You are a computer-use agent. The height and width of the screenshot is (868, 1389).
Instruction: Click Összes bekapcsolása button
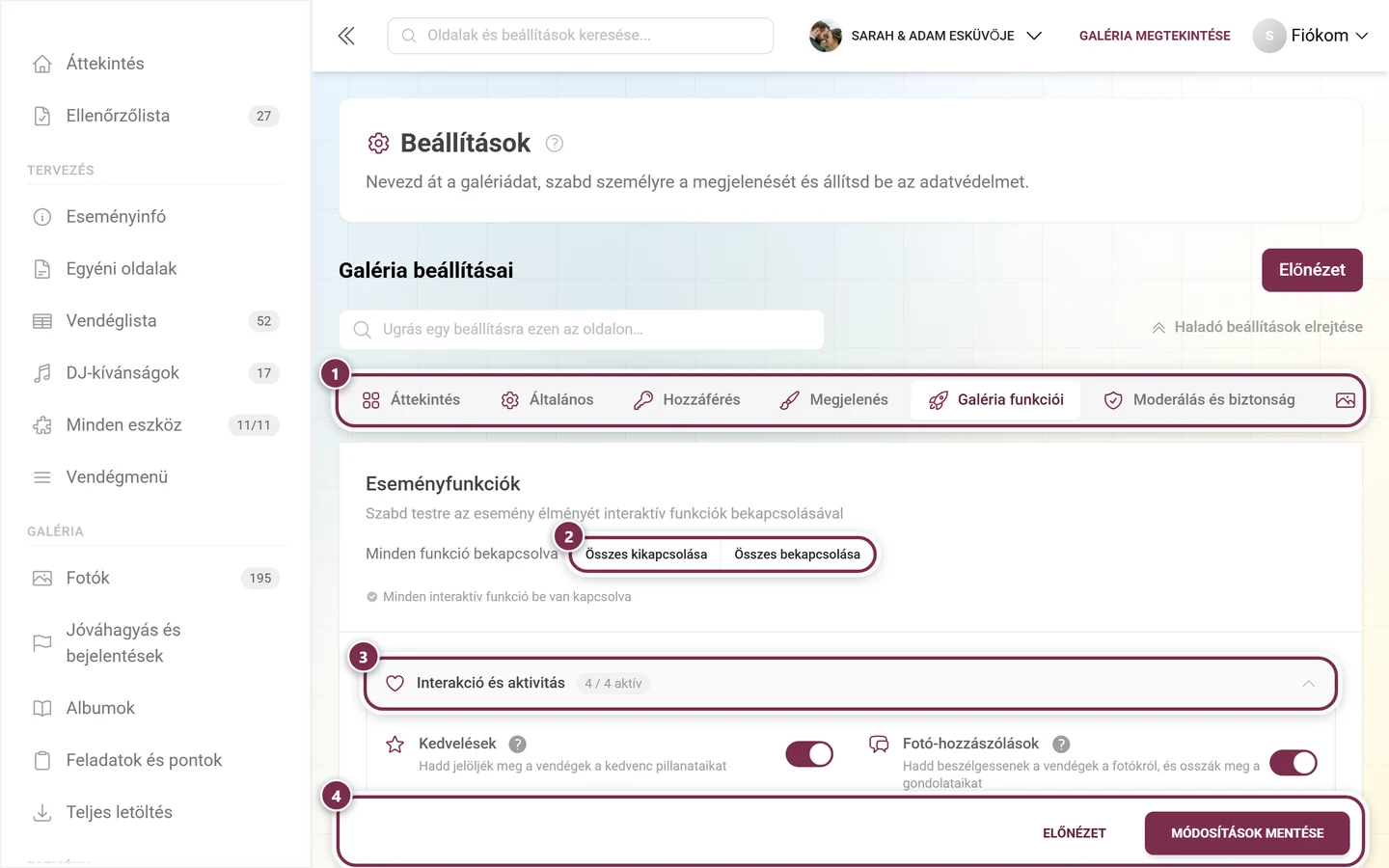(798, 555)
